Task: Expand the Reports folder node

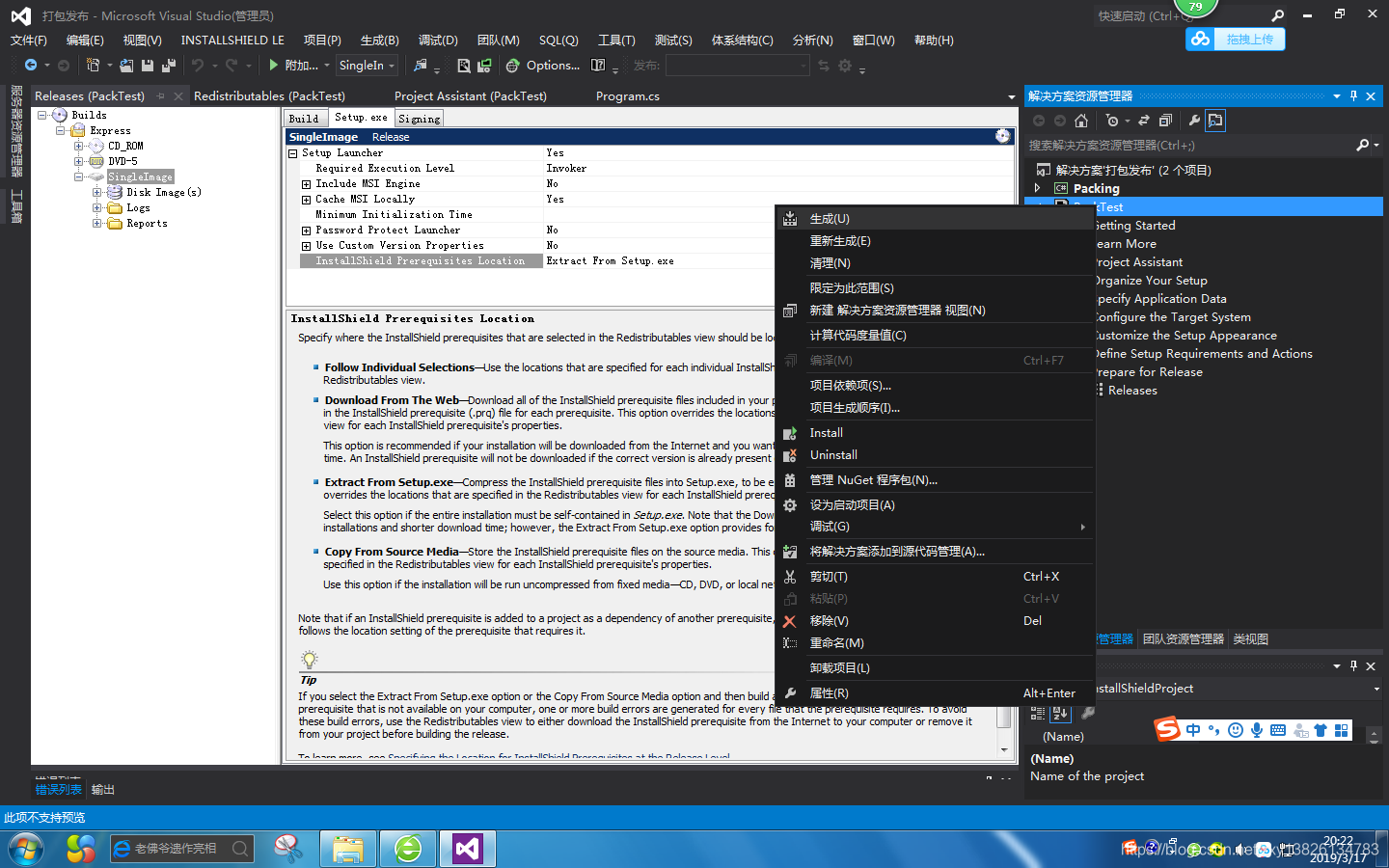Action: (x=96, y=223)
